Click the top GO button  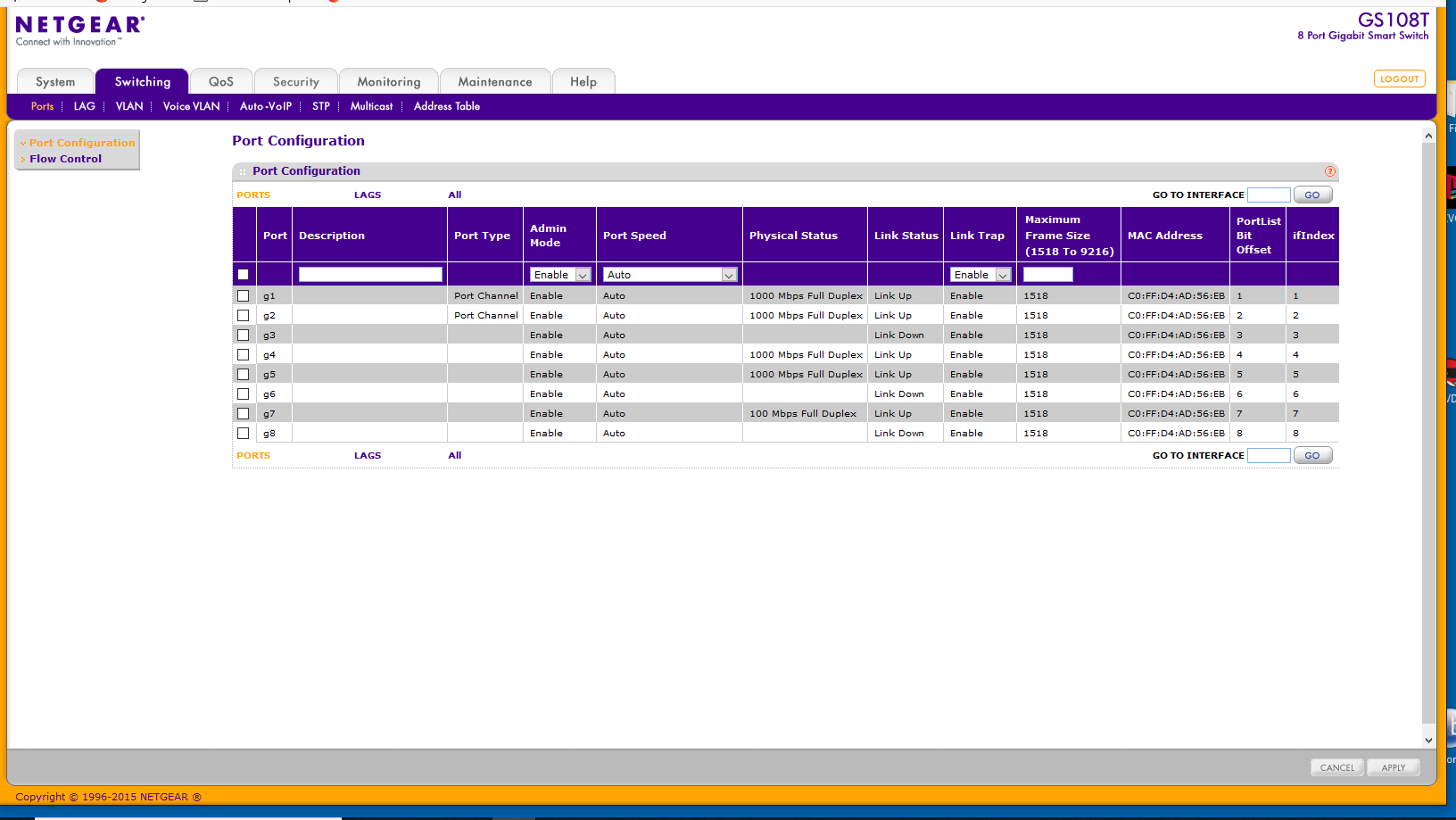click(x=1311, y=195)
